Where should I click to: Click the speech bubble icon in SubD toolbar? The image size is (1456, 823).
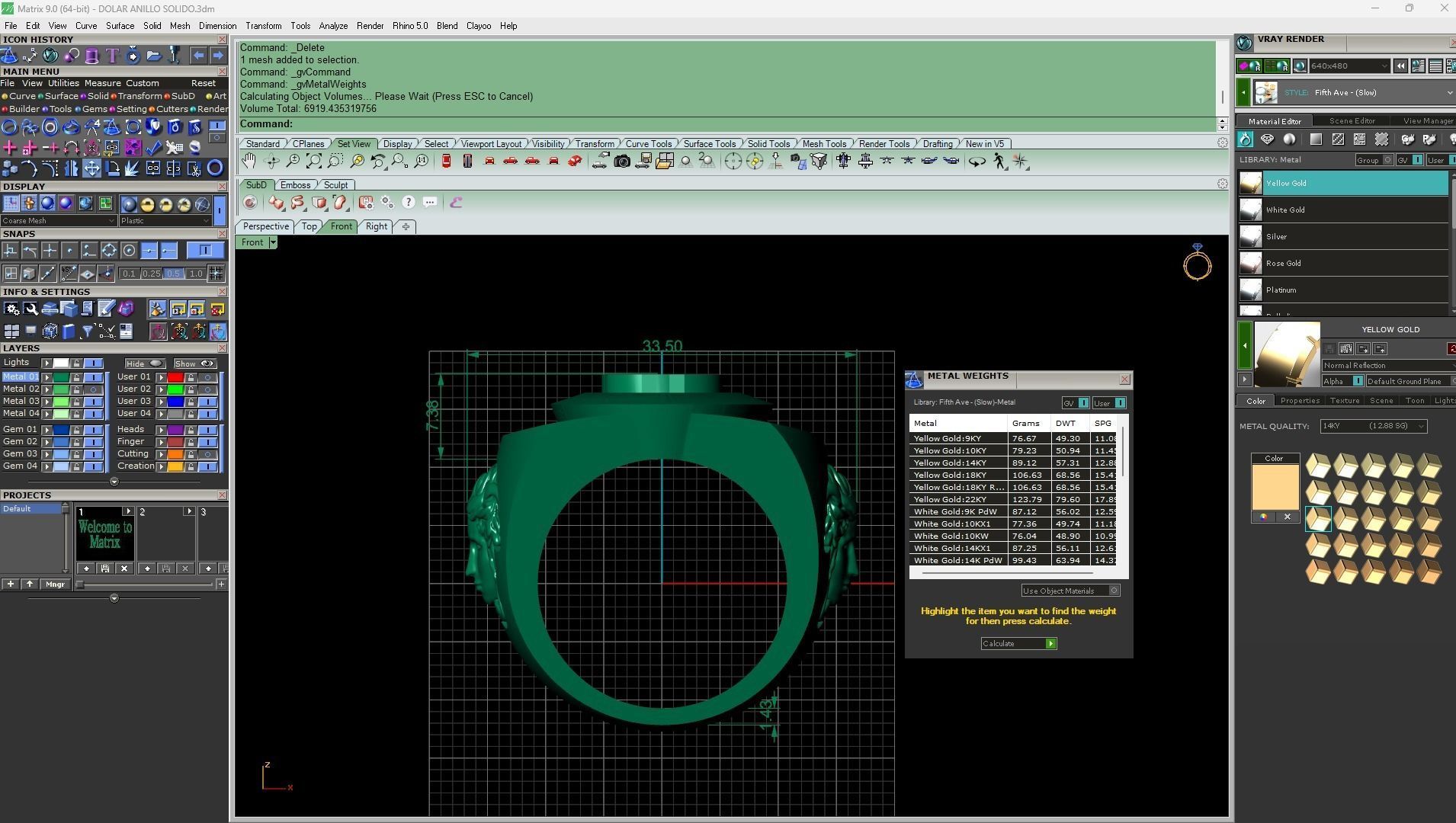click(430, 202)
